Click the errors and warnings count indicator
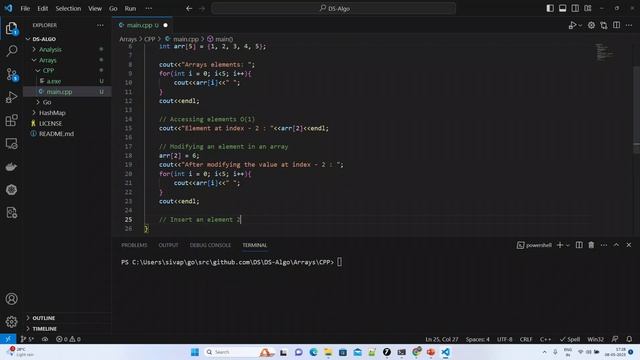640x360 pixels. pos(68,339)
